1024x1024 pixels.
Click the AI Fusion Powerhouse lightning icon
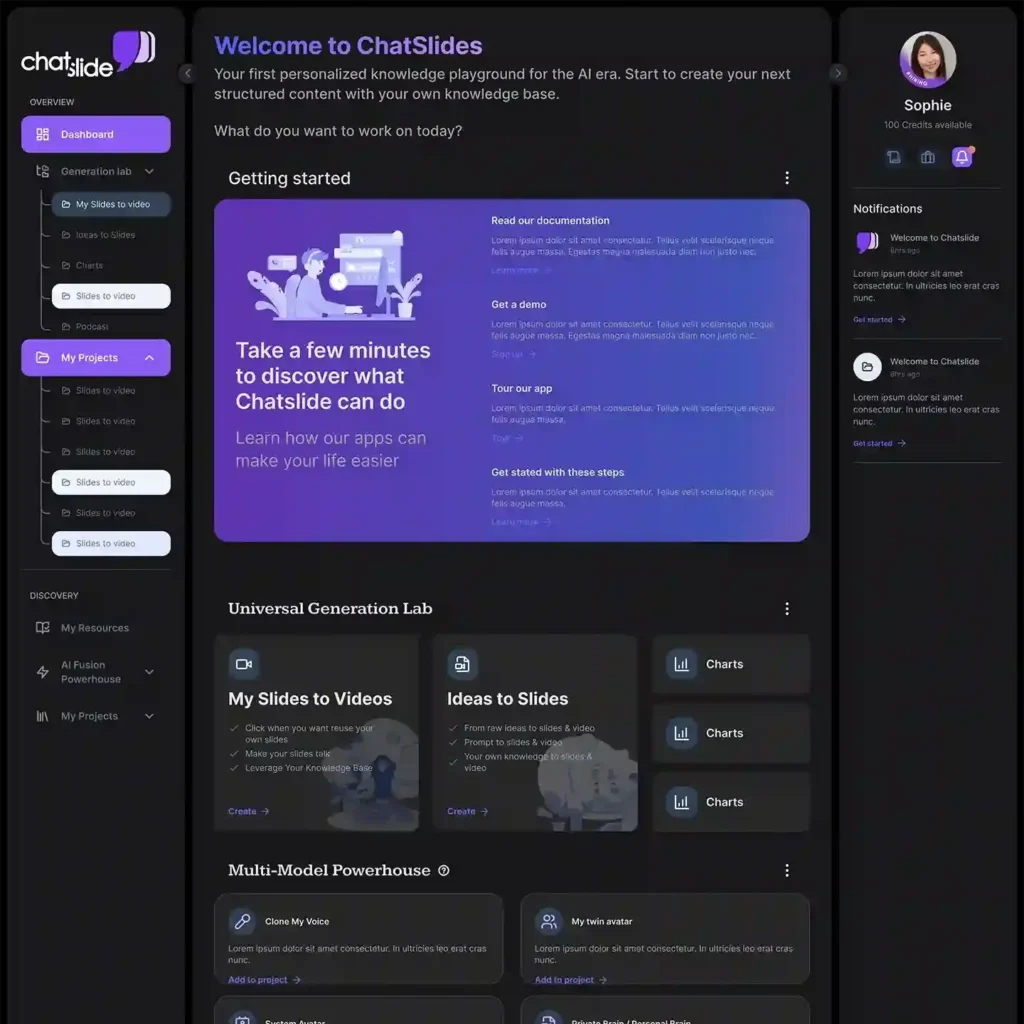42,672
